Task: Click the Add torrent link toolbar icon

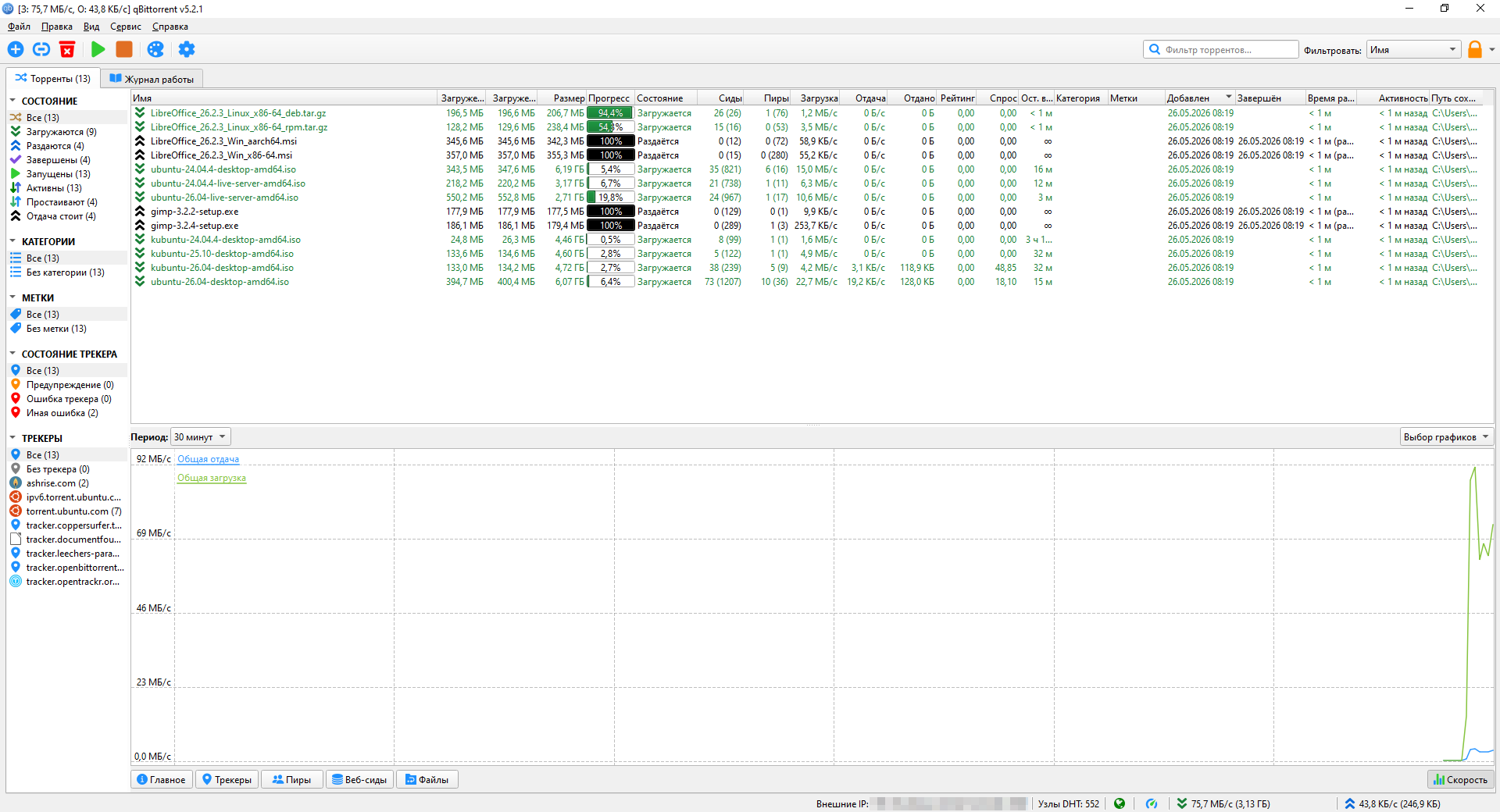Action: coord(41,49)
